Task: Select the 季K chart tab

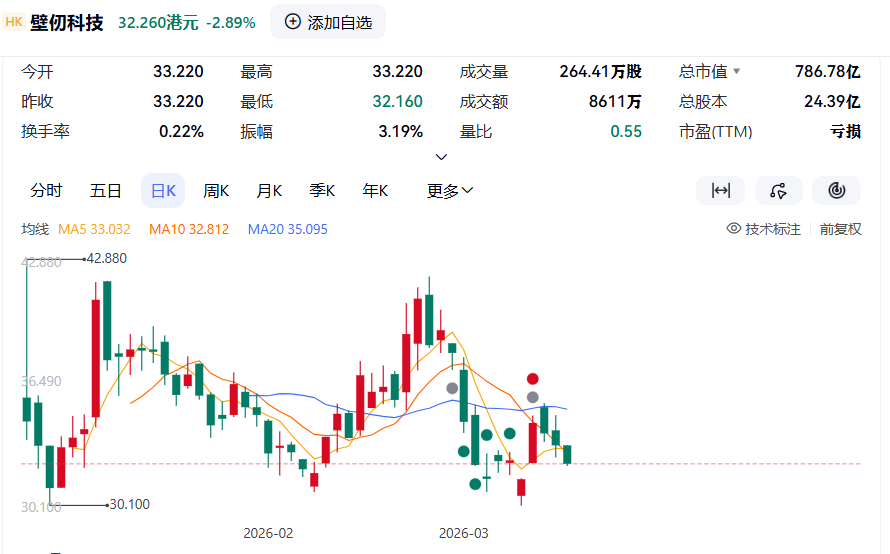Action: 322,191
